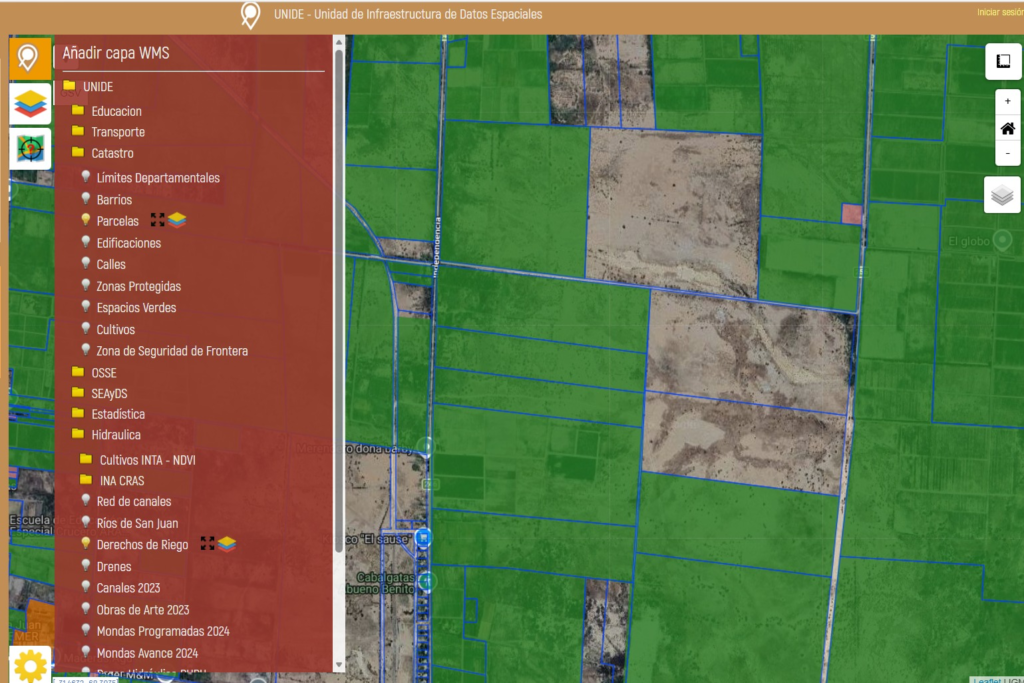Zoom out of the map
This screenshot has width=1024, height=683.
tap(1007, 154)
